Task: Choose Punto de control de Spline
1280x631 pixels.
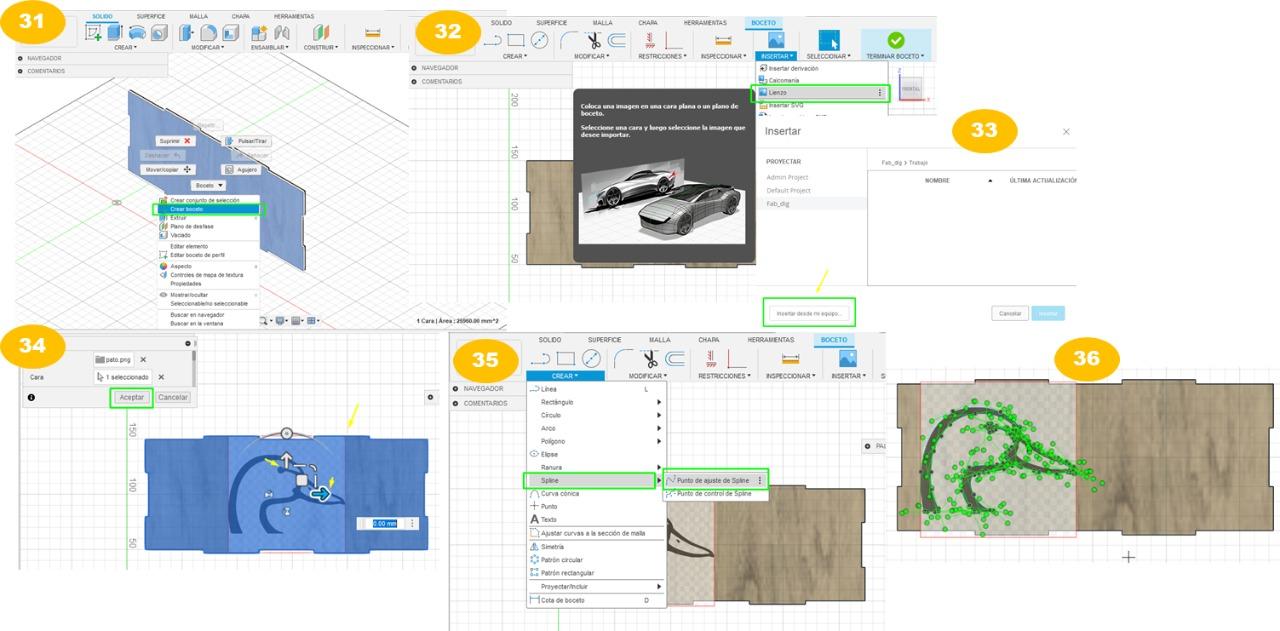Action: click(716, 494)
